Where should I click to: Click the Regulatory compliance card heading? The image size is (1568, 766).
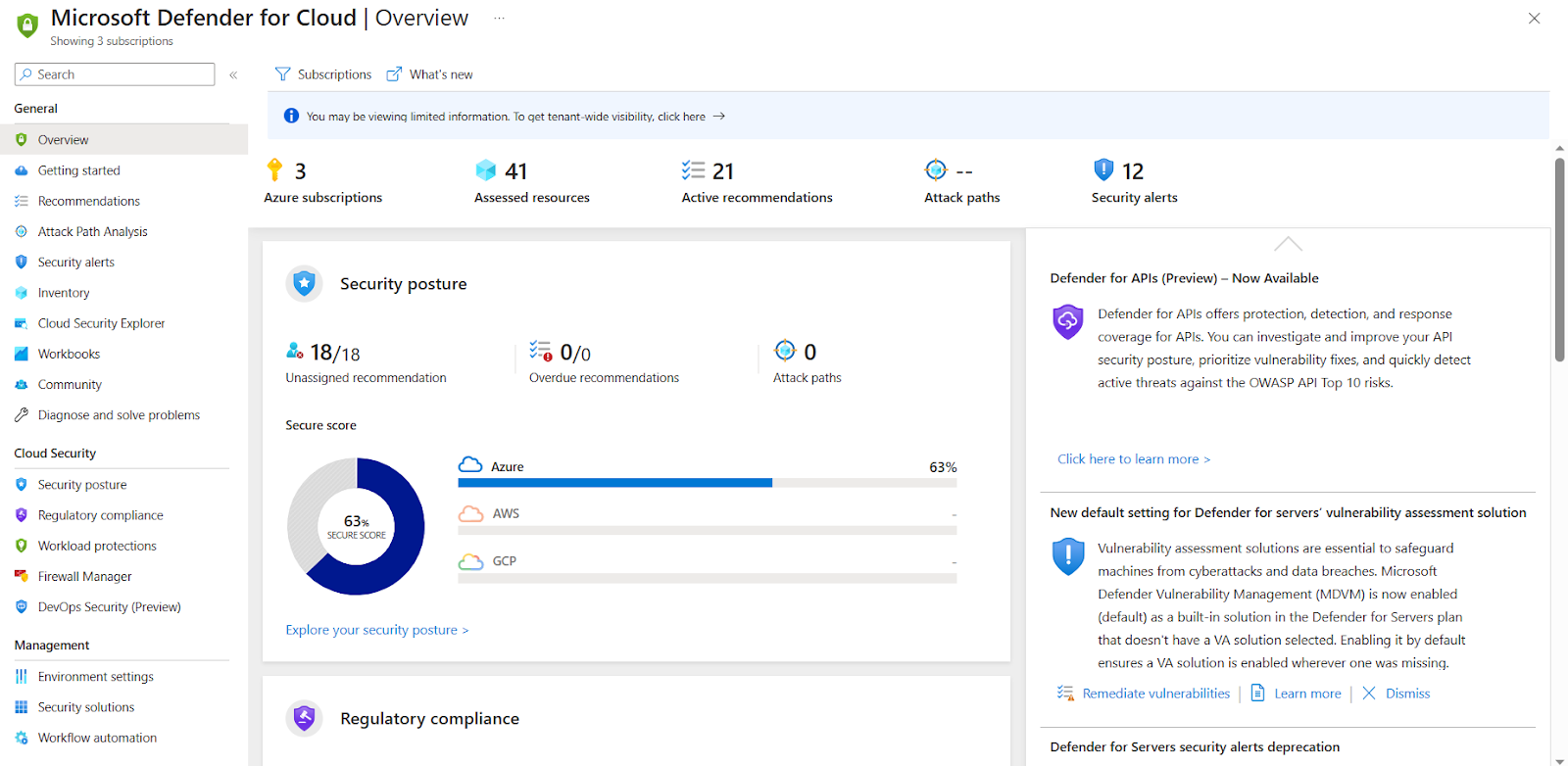pos(429,719)
